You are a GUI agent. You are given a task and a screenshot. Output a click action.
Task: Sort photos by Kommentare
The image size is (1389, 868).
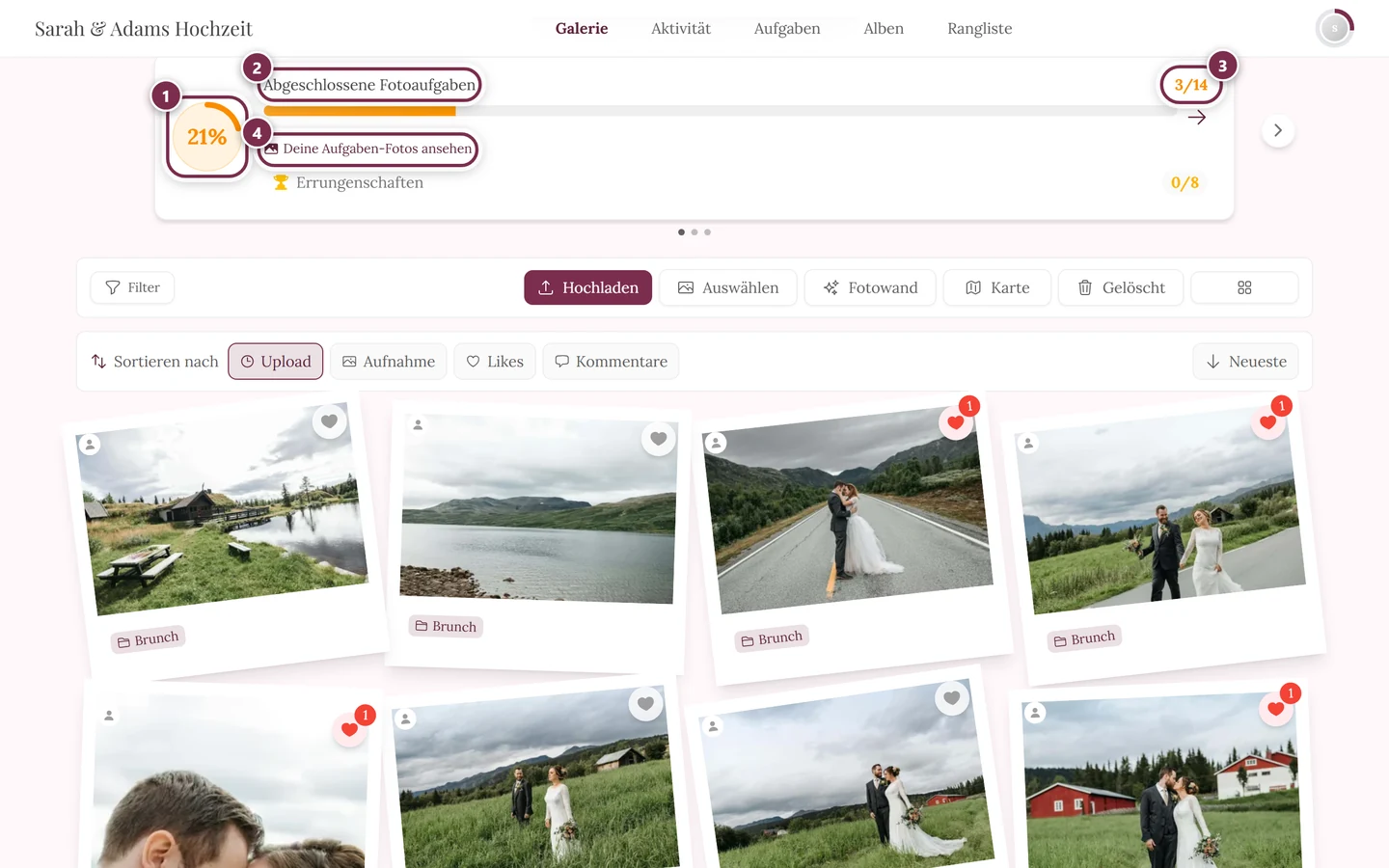tap(612, 362)
